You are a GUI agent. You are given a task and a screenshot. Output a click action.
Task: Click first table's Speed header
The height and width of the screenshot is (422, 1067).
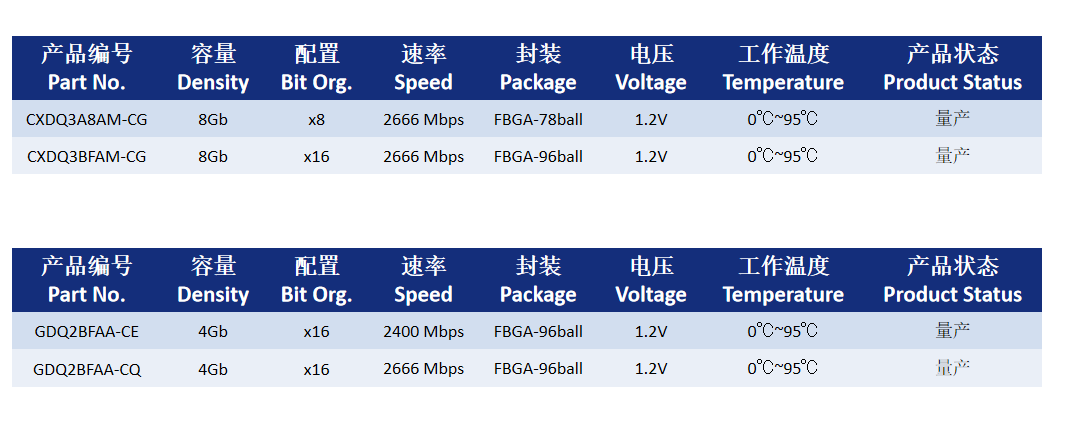click(x=423, y=68)
